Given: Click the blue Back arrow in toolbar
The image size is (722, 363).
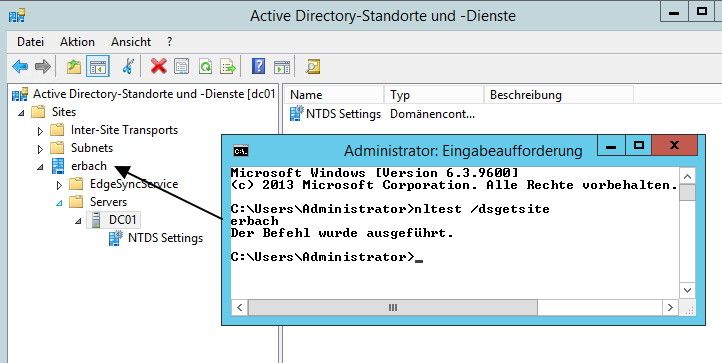Looking at the screenshot, I should click(20, 67).
